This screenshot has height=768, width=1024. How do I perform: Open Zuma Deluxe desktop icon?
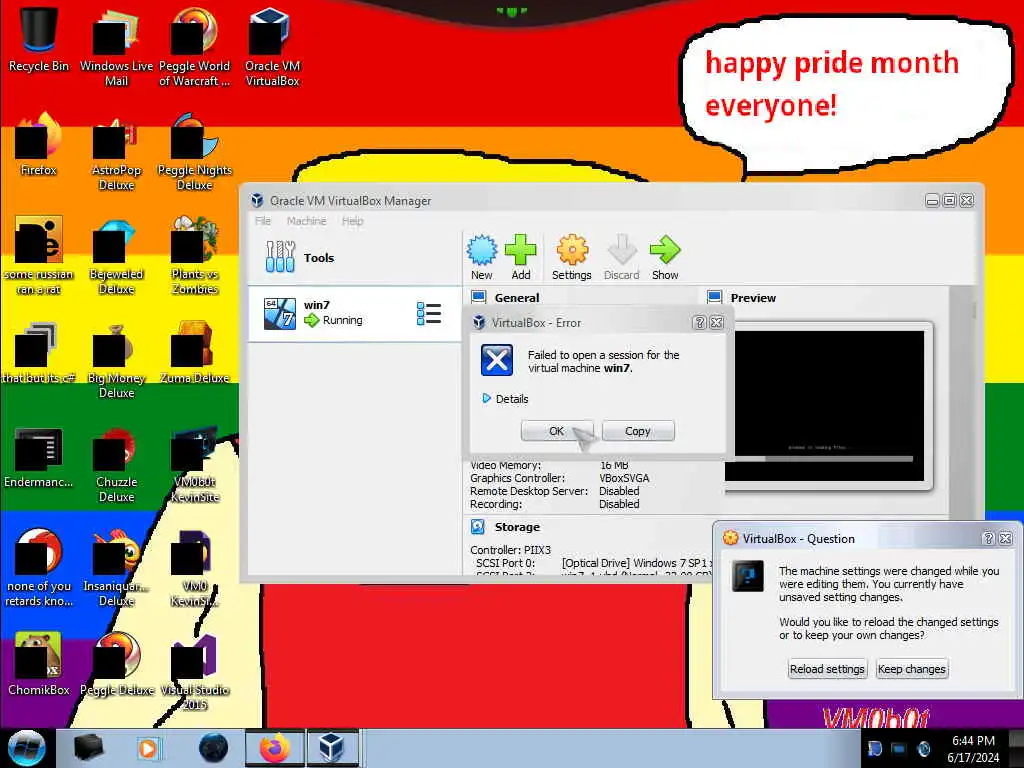[195, 353]
